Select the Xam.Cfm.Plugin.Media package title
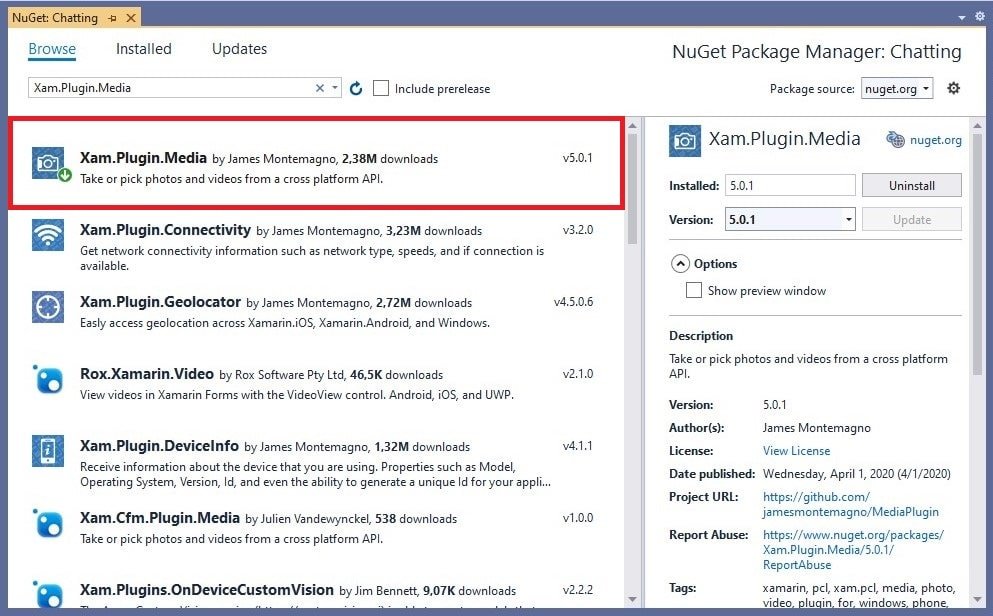993x616 pixels. coord(160,518)
